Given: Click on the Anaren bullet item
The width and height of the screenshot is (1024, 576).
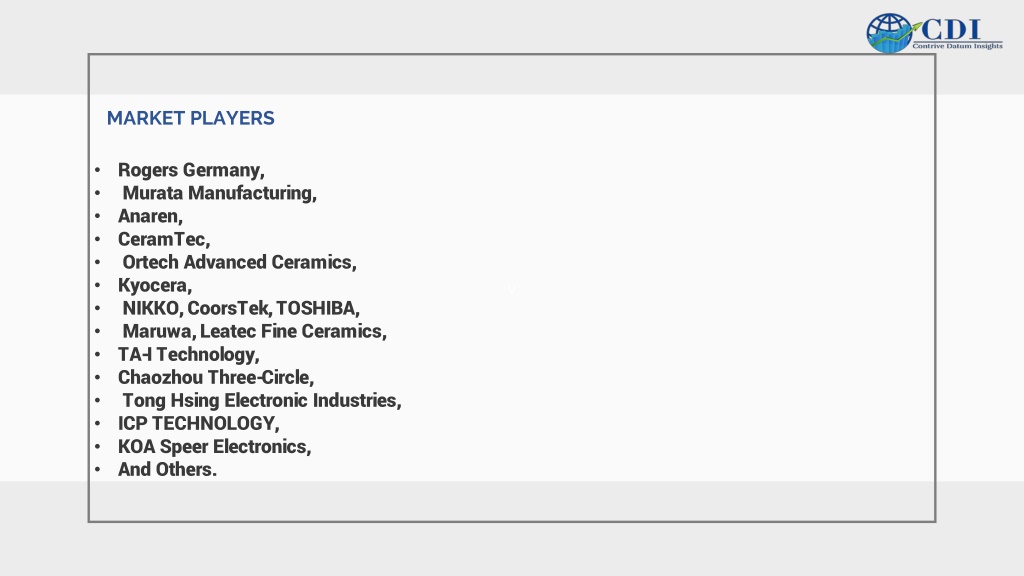Looking at the screenshot, I should pos(150,216).
